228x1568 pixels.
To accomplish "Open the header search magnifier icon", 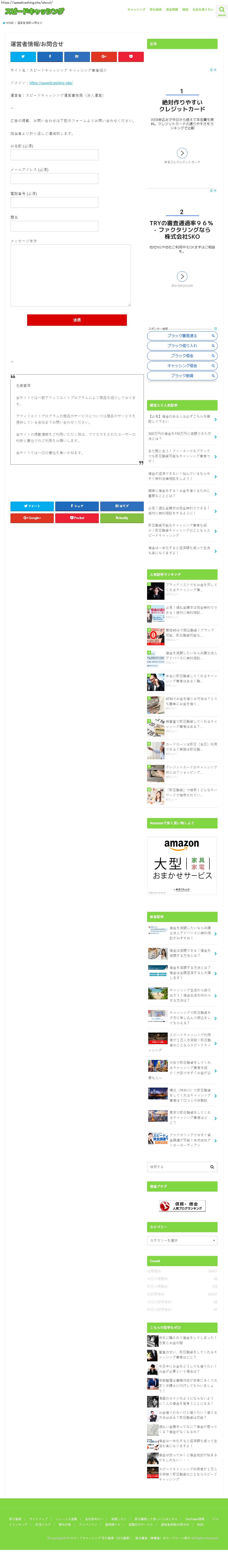I will tap(221, 10).
